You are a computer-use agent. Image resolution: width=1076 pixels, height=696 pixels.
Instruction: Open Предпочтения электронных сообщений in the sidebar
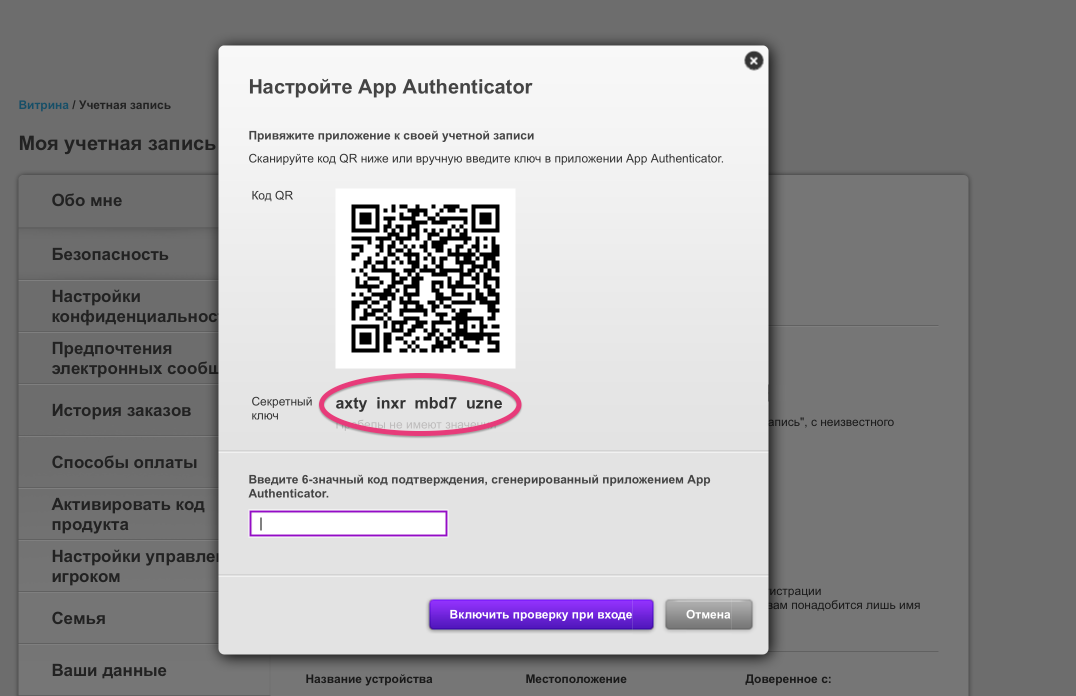point(119,358)
